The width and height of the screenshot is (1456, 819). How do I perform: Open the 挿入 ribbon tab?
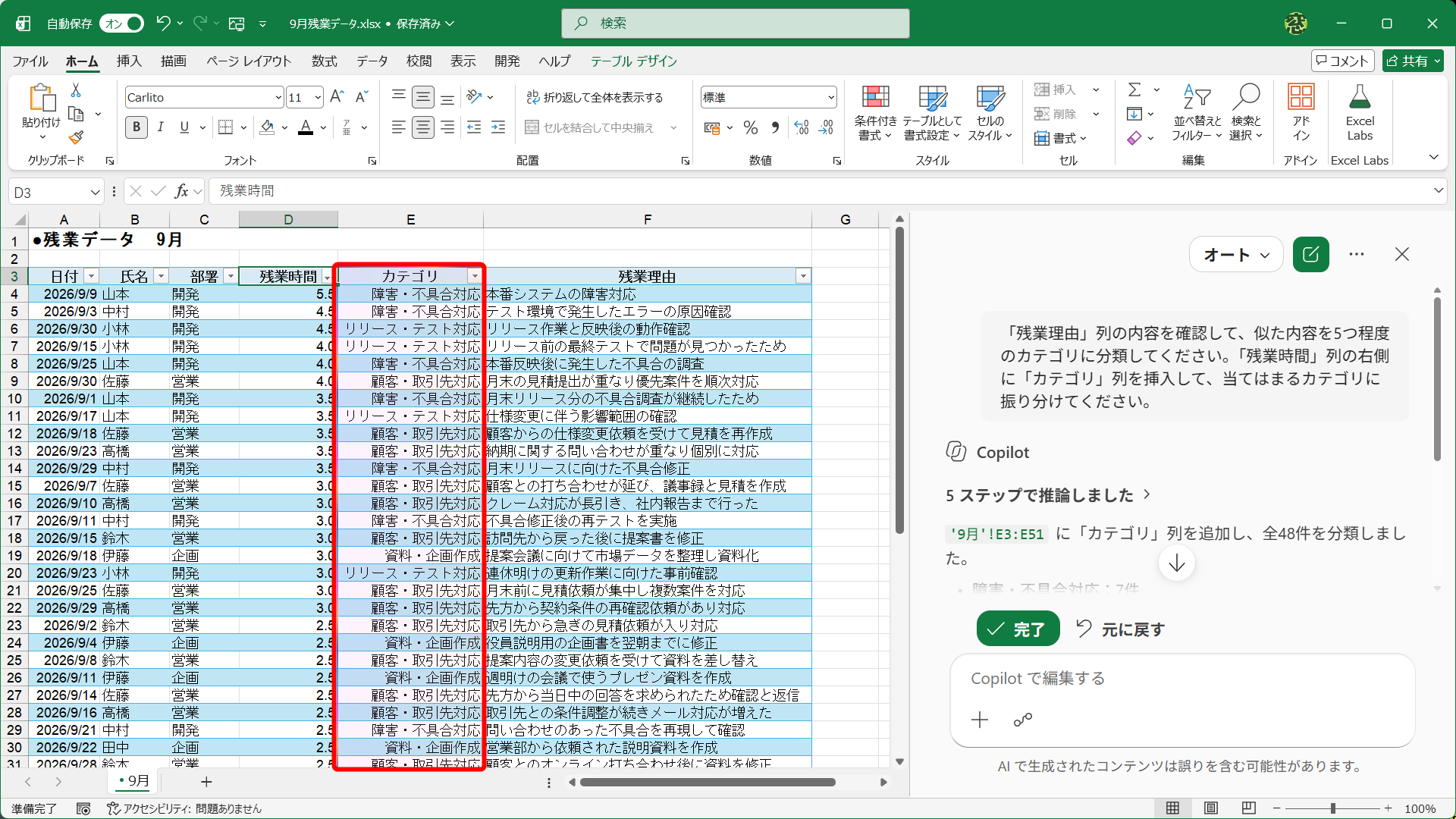point(129,61)
